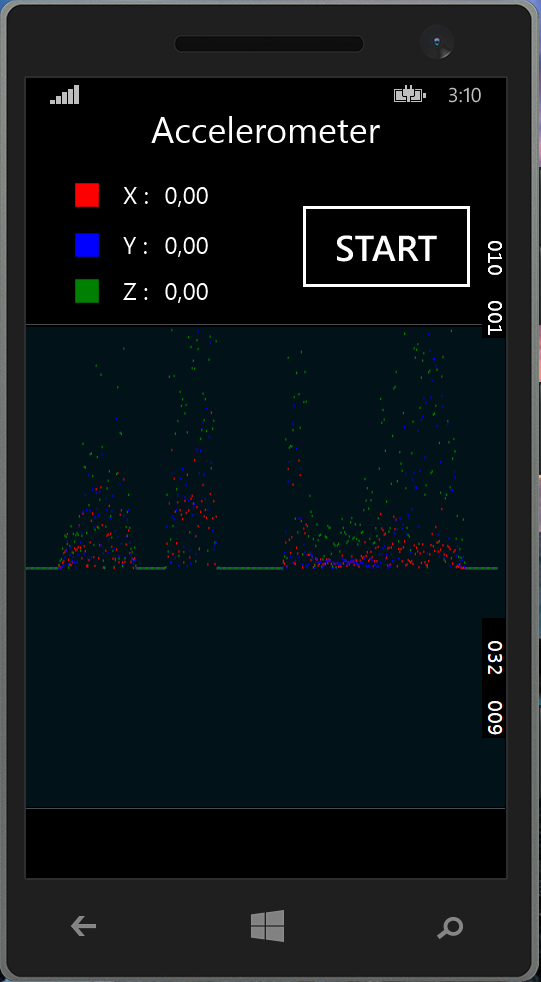Tap the Windows Start logo button
This screenshot has height=982, width=541.
click(267, 926)
